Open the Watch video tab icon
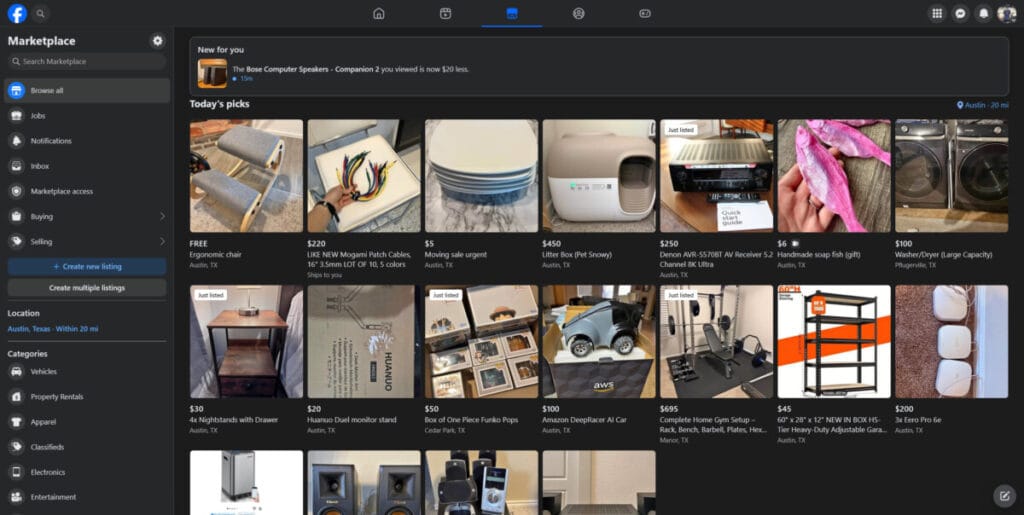This screenshot has width=1024, height=515. 445,13
